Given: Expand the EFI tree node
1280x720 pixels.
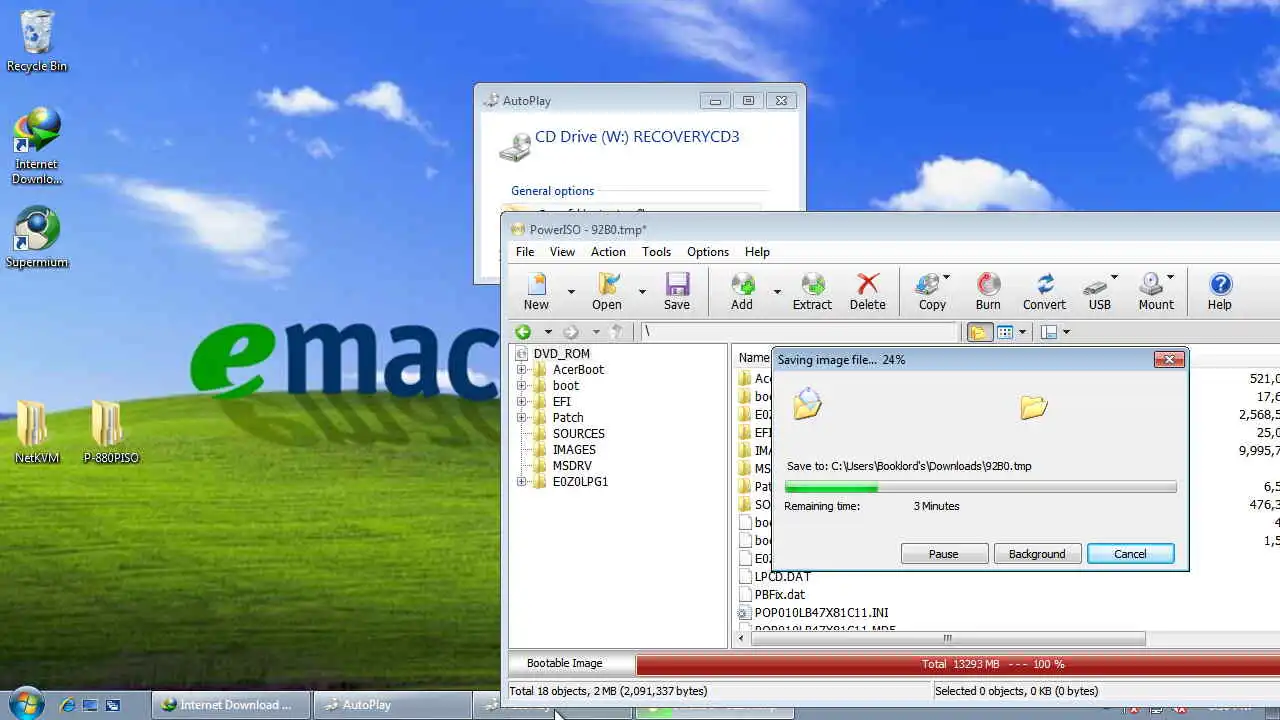Looking at the screenshot, I should point(521,402).
